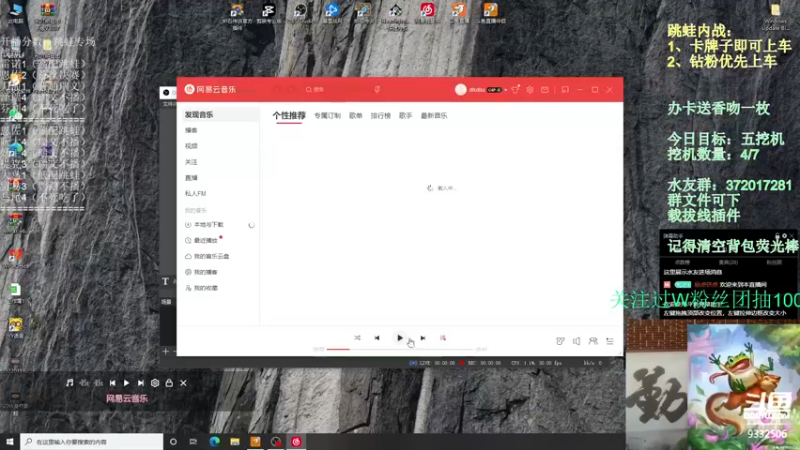Screen dimensions: 800x450
Task: Open the playlist queue icon in the player bar
Action: tap(610, 341)
